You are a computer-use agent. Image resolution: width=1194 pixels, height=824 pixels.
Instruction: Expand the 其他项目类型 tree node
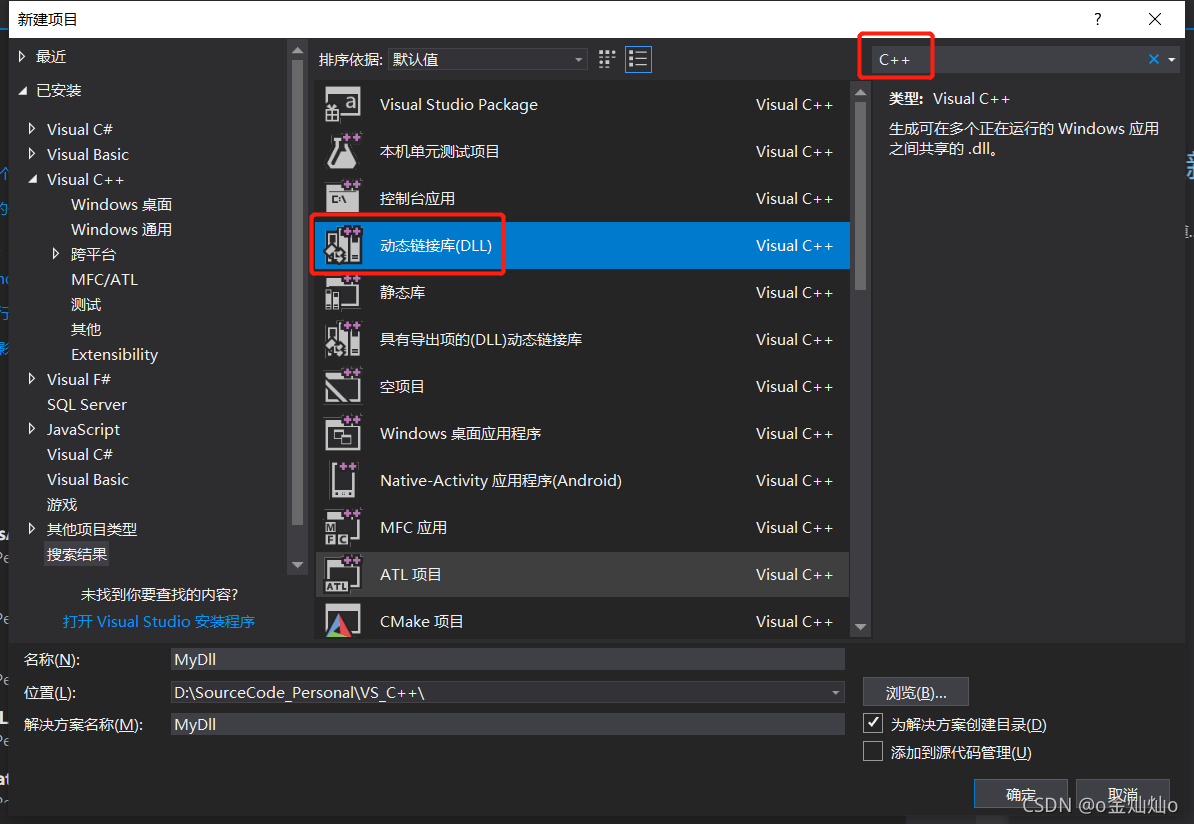pos(31,529)
